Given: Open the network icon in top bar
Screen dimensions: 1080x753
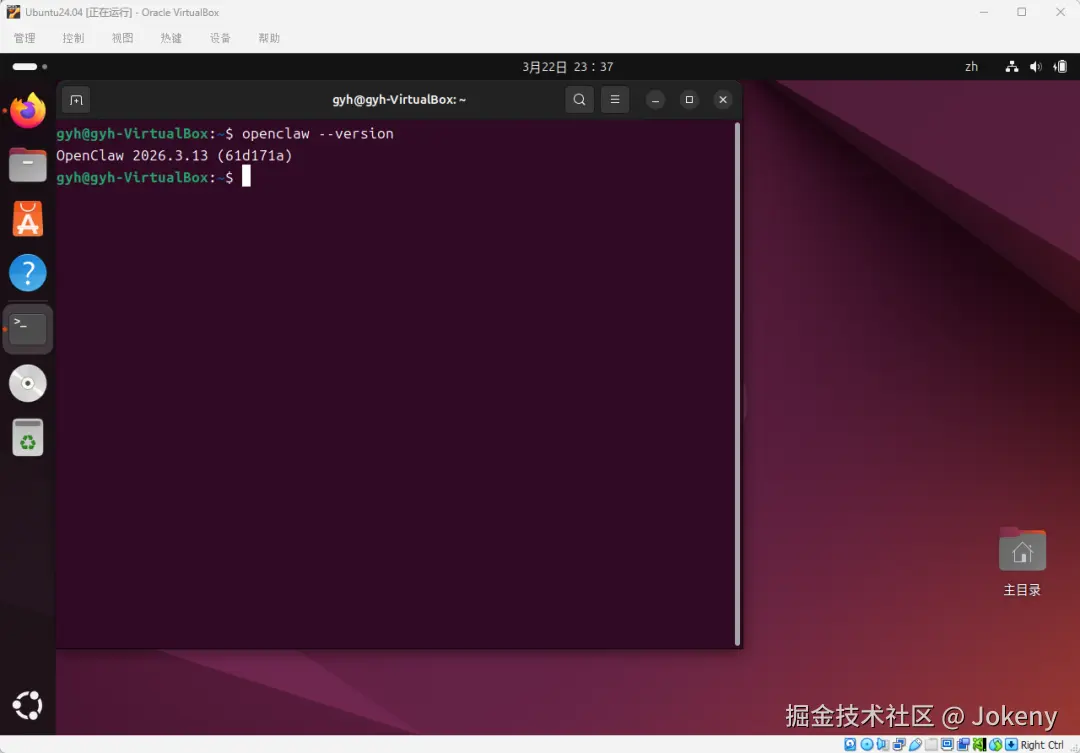Looking at the screenshot, I should coord(1011,67).
